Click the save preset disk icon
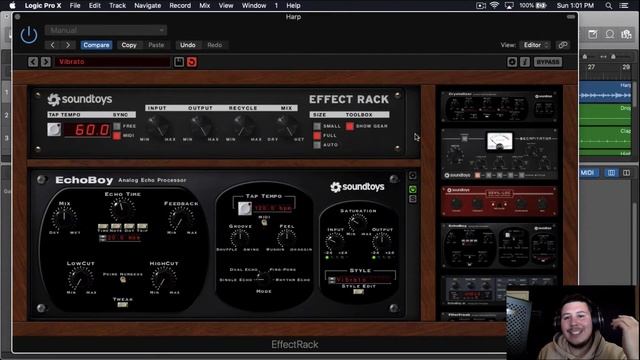640x360 pixels. (179, 62)
